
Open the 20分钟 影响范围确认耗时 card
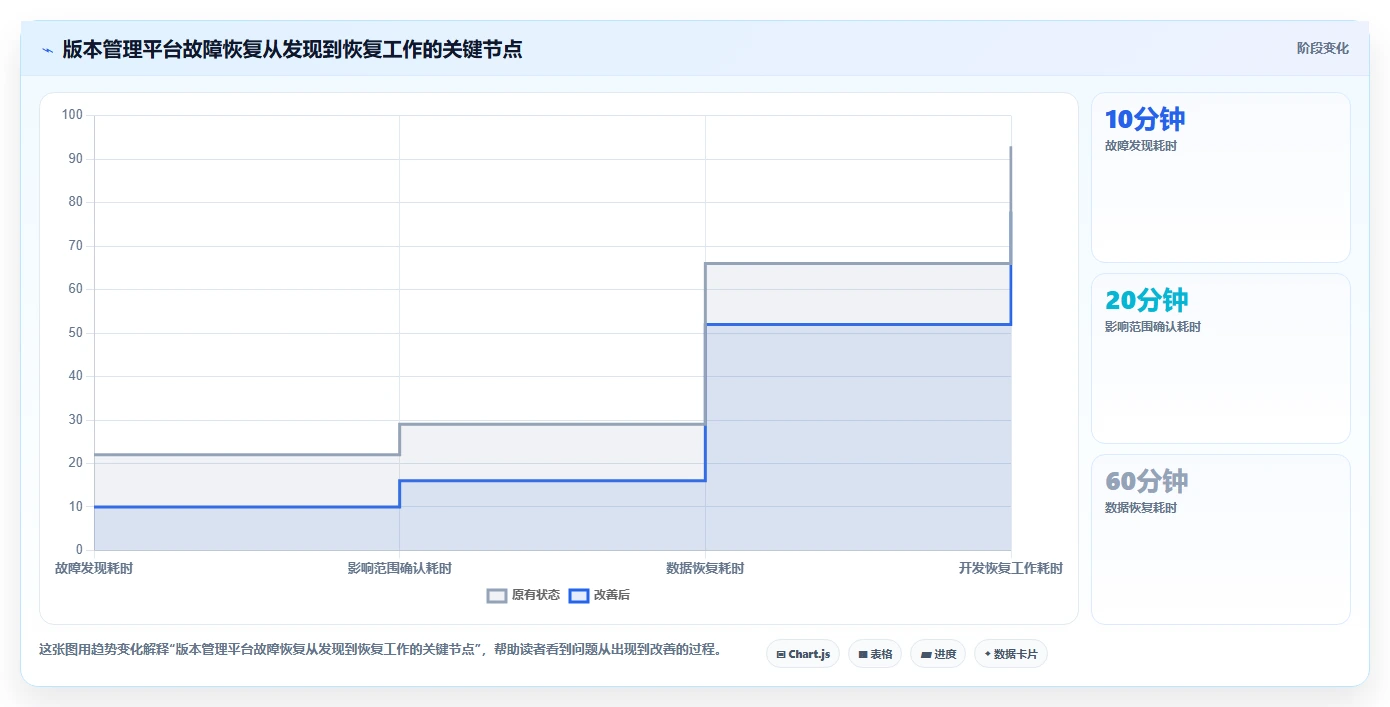(x=1221, y=359)
